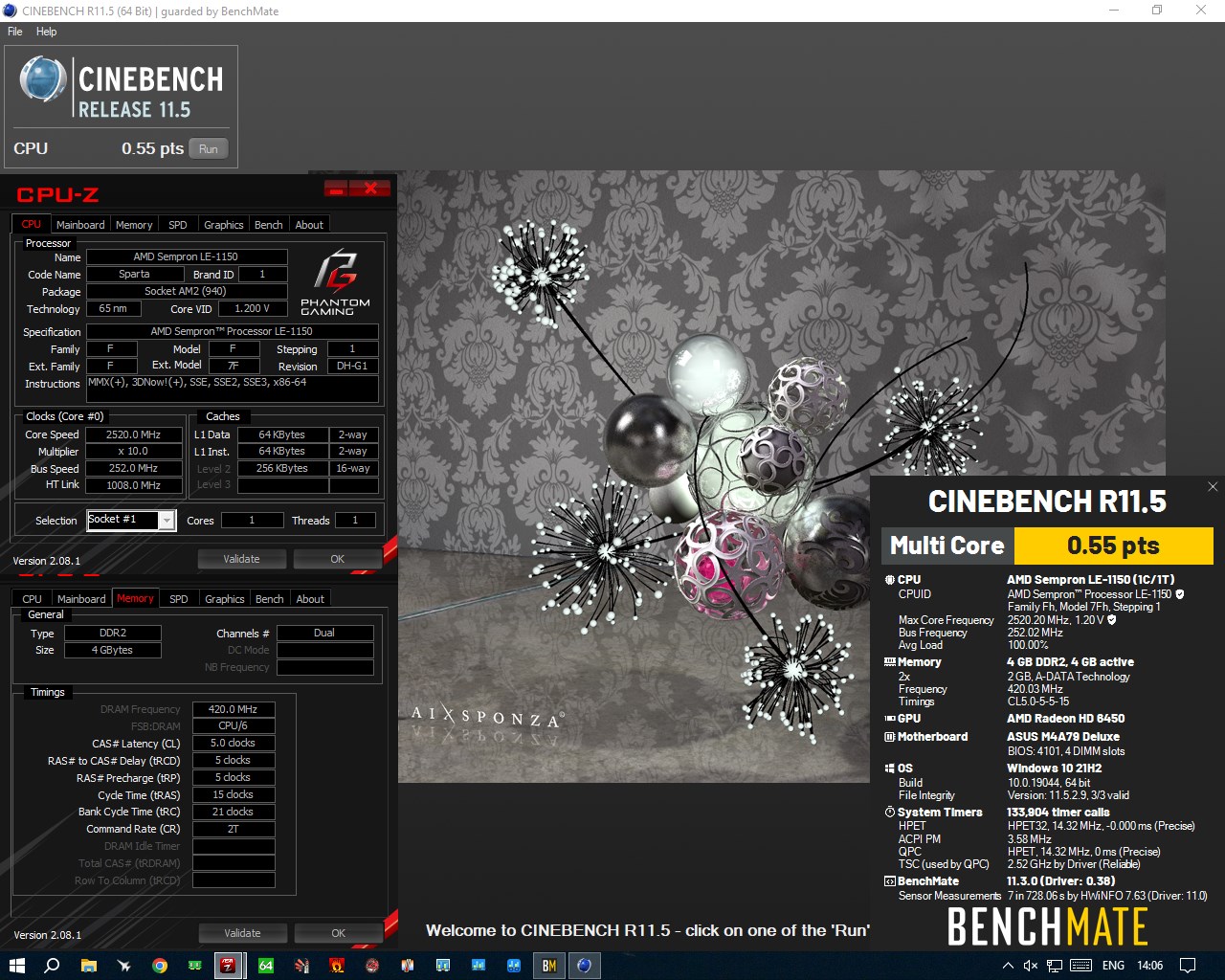Click the ENG language indicator in tray
This screenshot has height=980, width=1225.
coord(1113,966)
